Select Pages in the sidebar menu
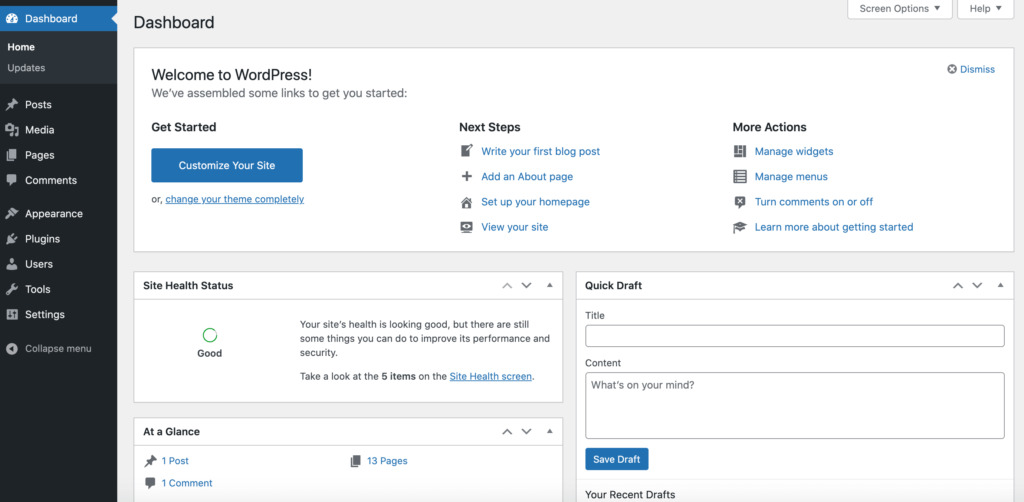Image resolution: width=1024 pixels, height=502 pixels. point(39,155)
